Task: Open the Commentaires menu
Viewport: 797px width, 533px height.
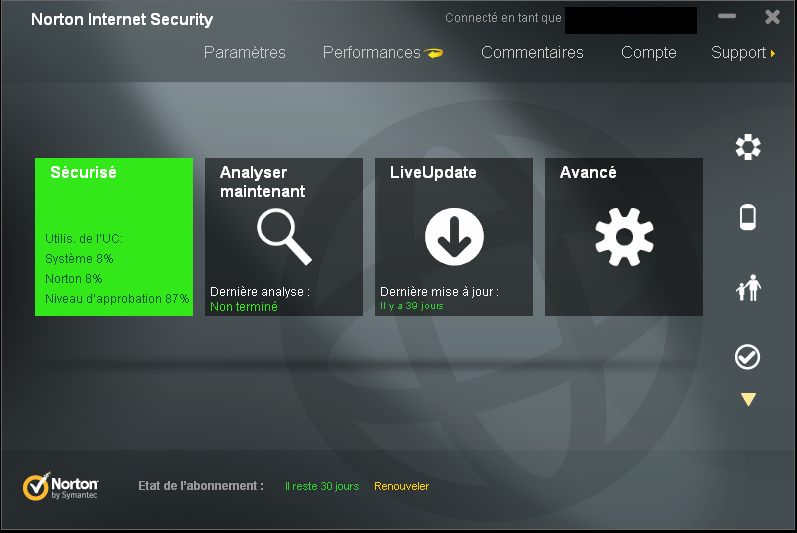Action: pyautogui.click(x=532, y=52)
